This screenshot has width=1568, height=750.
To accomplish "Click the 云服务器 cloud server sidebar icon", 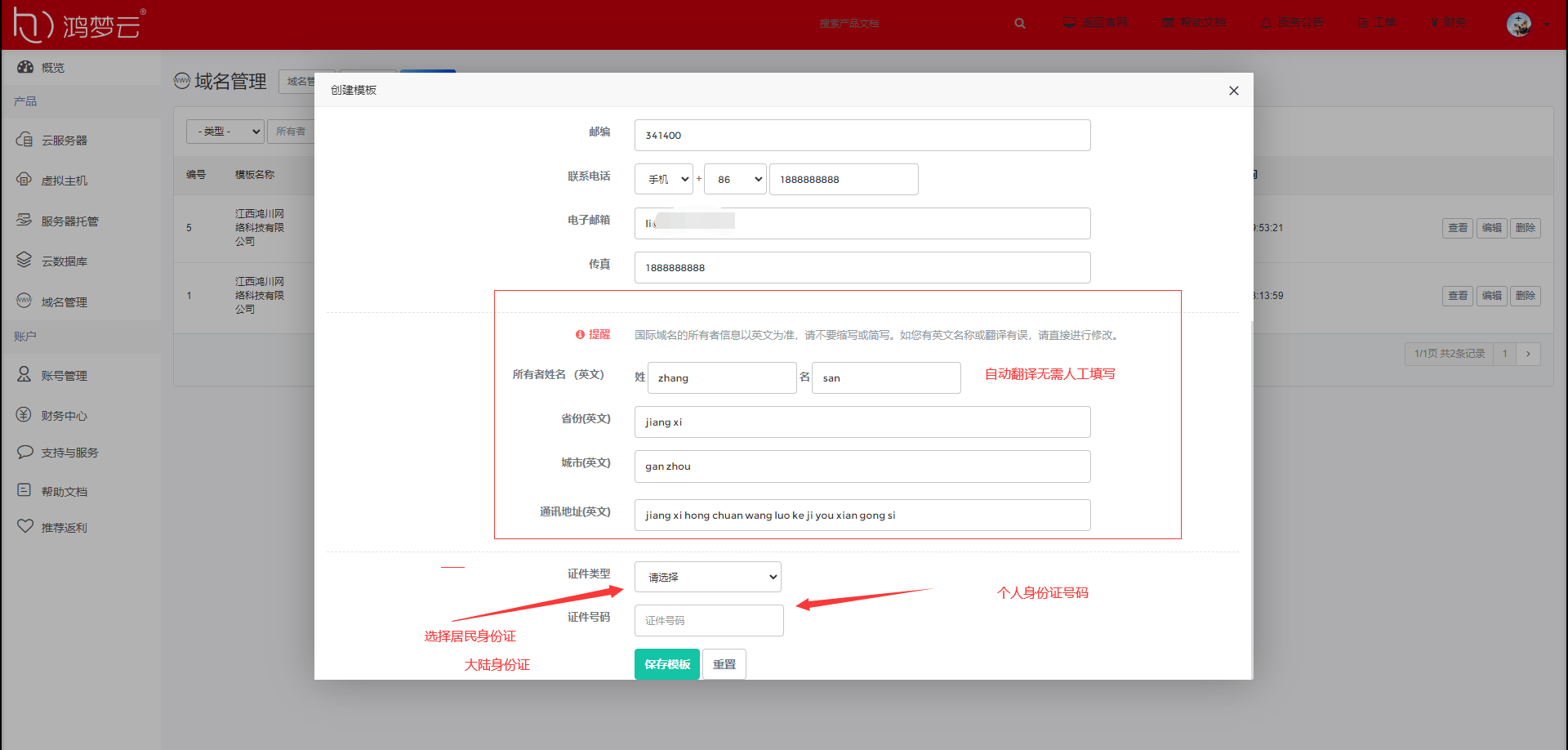I will pyautogui.click(x=24, y=140).
